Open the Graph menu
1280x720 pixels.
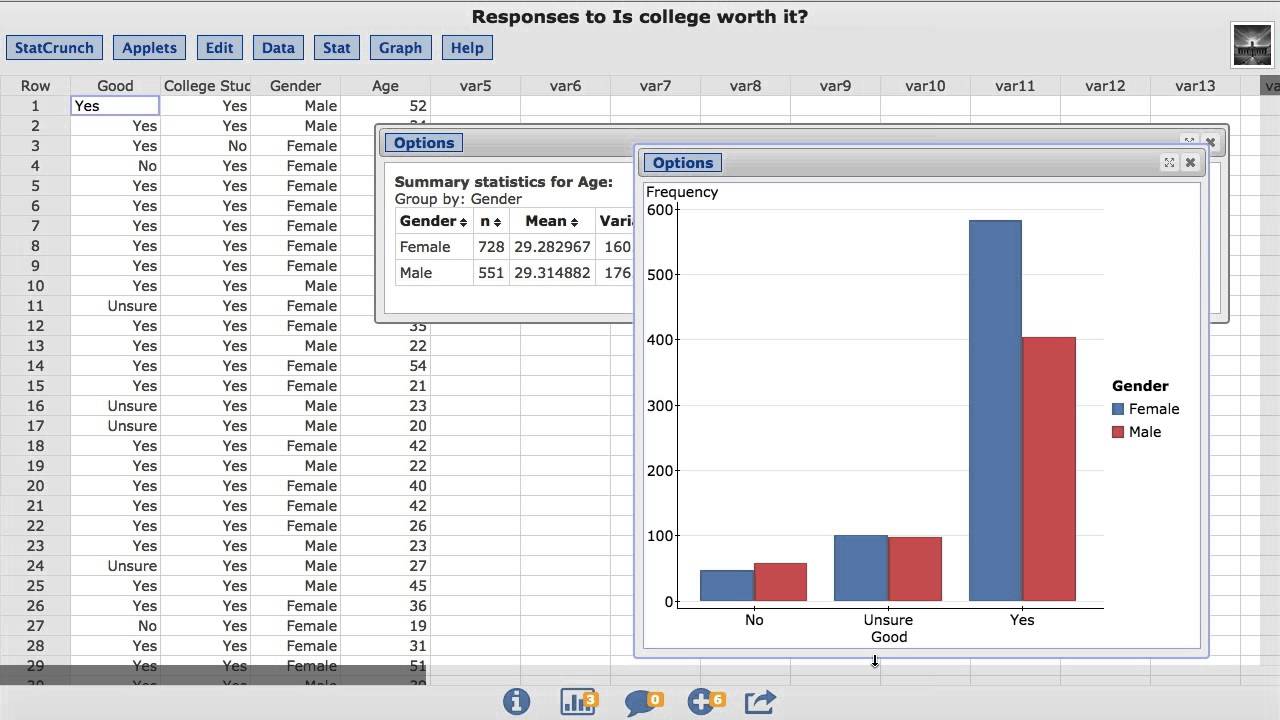pyautogui.click(x=400, y=48)
